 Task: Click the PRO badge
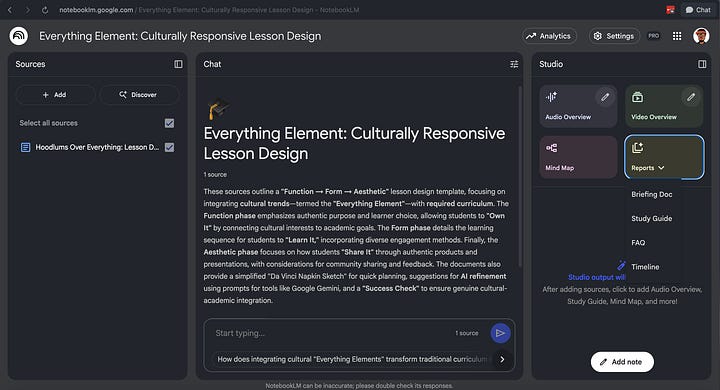click(x=653, y=36)
